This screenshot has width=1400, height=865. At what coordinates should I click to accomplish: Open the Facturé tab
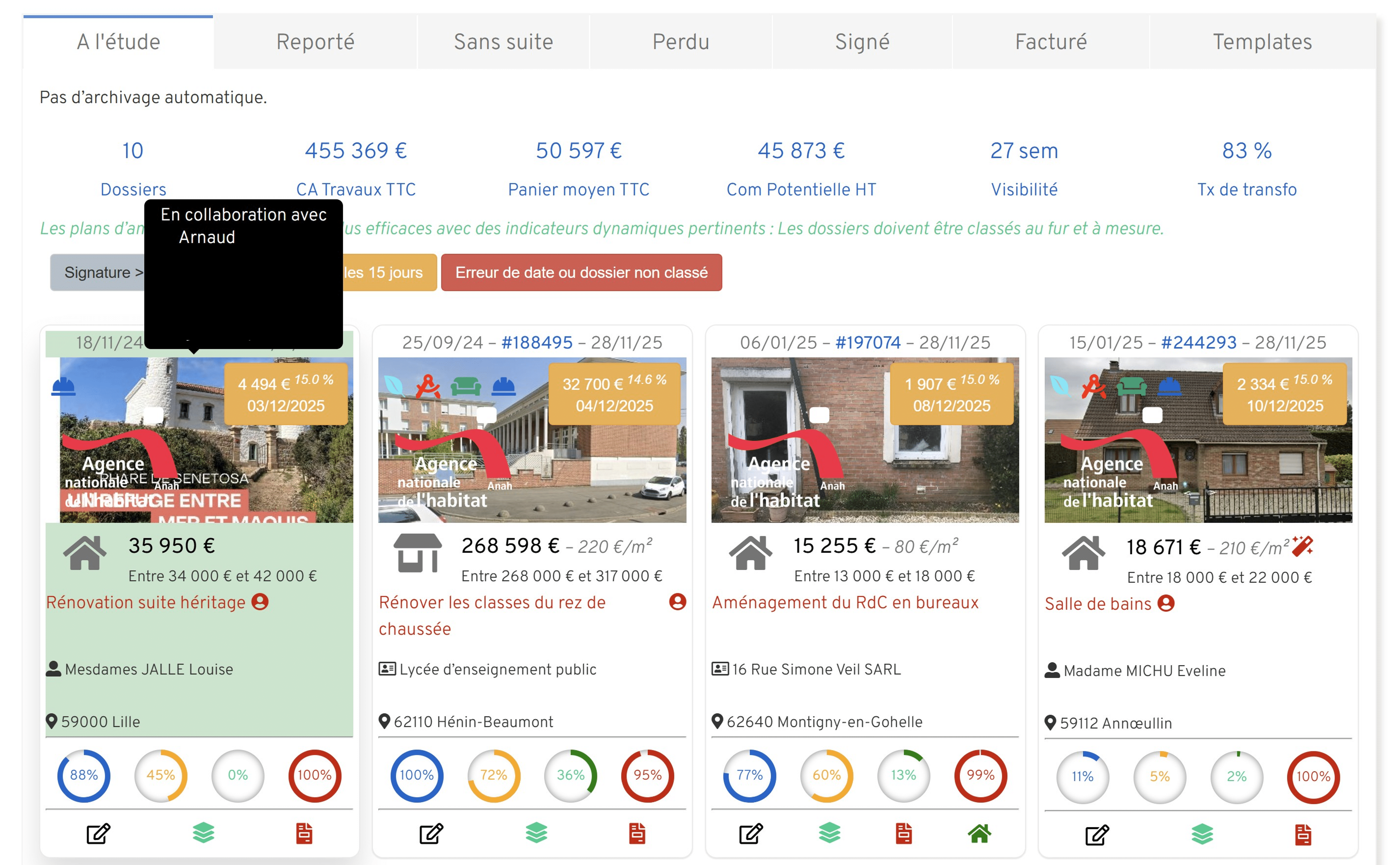coord(1051,42)
